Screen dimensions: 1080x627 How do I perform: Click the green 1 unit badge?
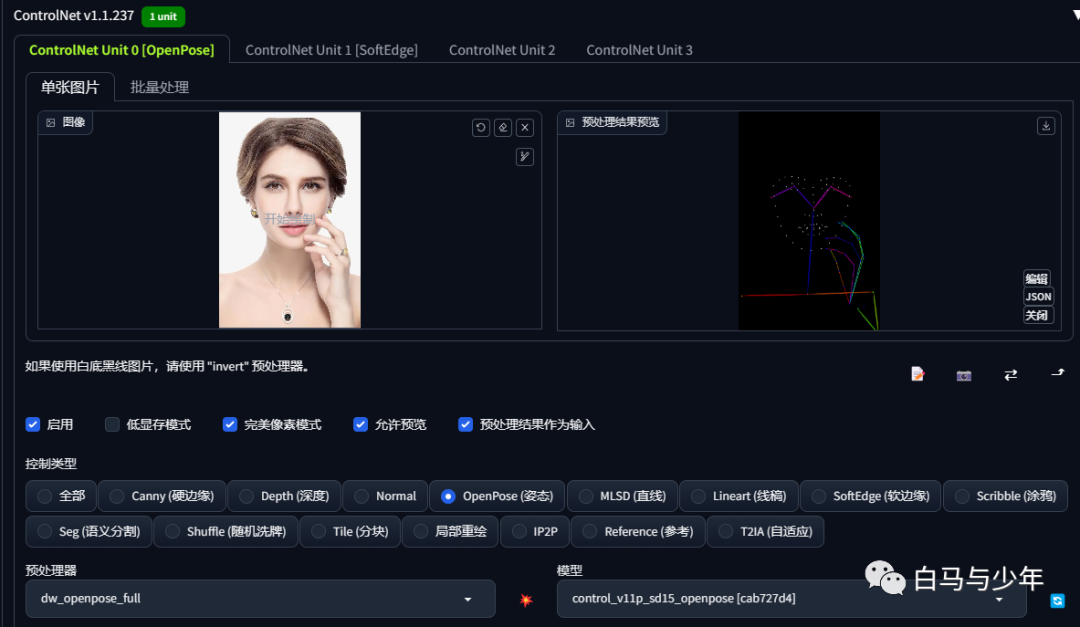pyautogui.click(x=163, y=16)
